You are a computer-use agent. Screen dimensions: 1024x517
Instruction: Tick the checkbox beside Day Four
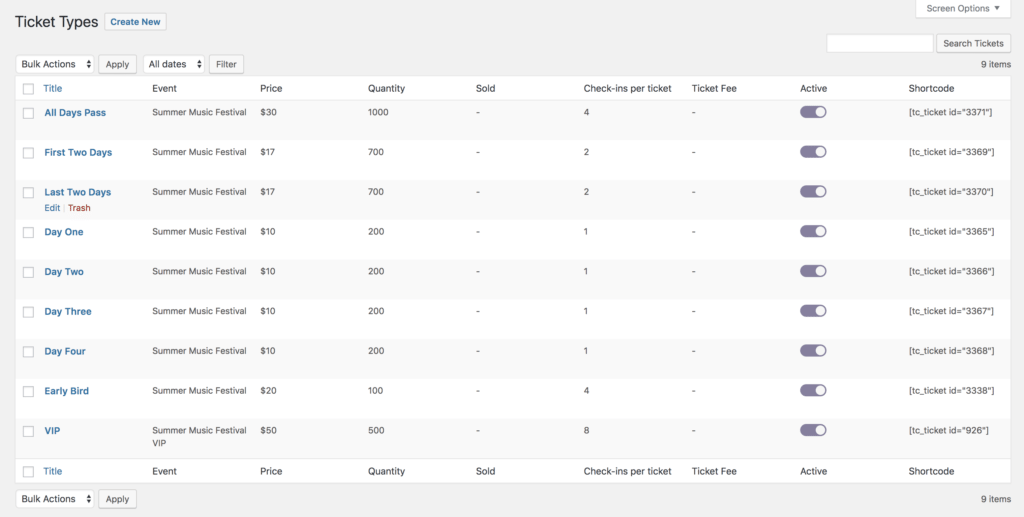[28, 352]
